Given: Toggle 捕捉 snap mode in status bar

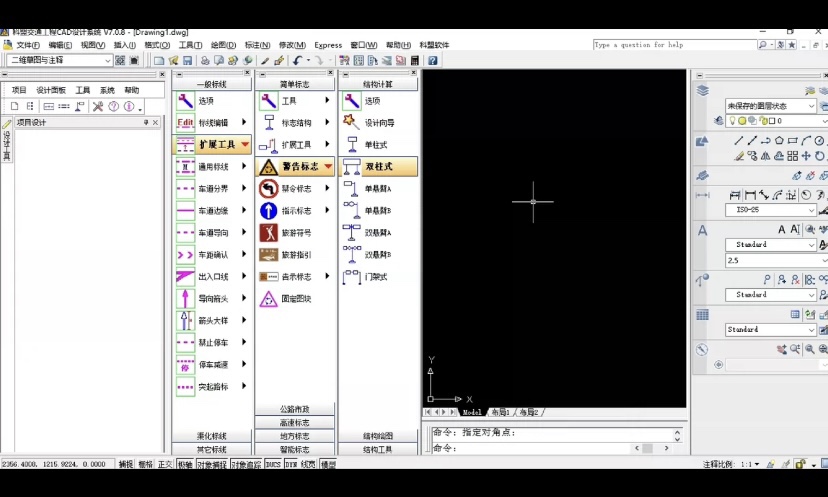Looking at the screenshot, I should tap(125, 465).
